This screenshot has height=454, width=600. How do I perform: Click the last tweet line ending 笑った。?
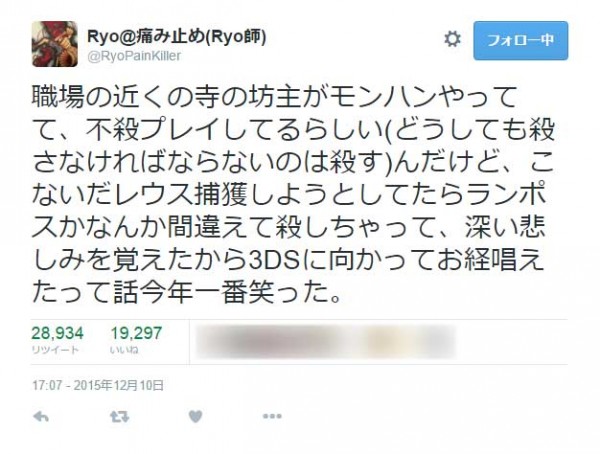click(x=187, y=292)
